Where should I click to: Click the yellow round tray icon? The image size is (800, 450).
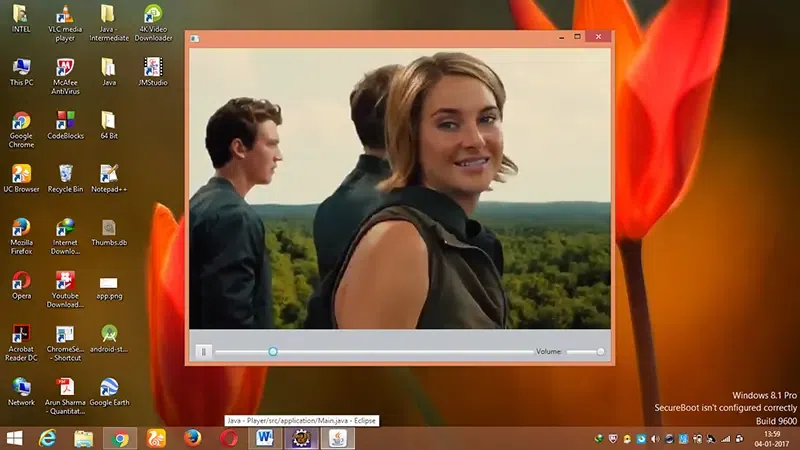[627, 439]
